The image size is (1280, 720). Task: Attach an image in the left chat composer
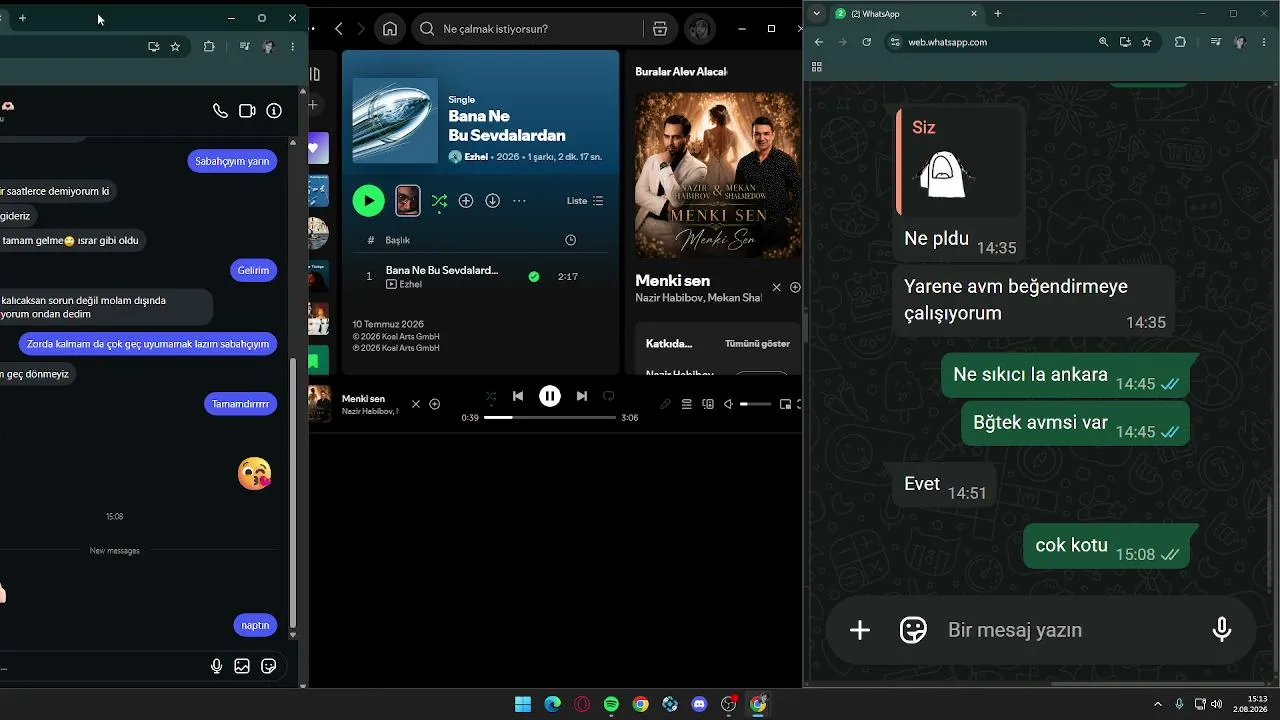point(242,666)
